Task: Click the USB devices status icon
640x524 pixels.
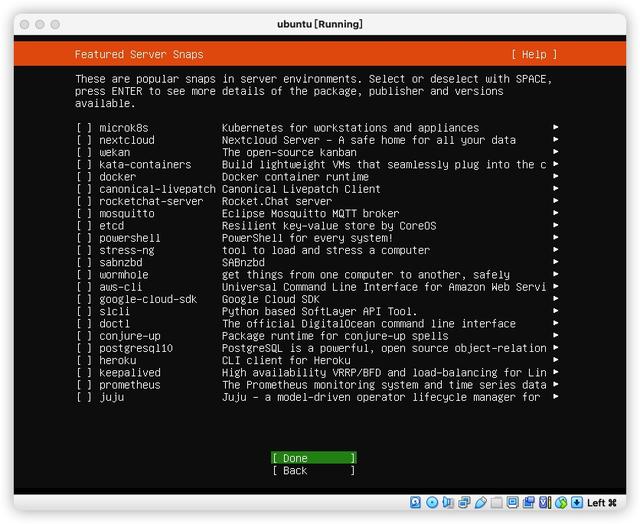Action: pos(480,502)
